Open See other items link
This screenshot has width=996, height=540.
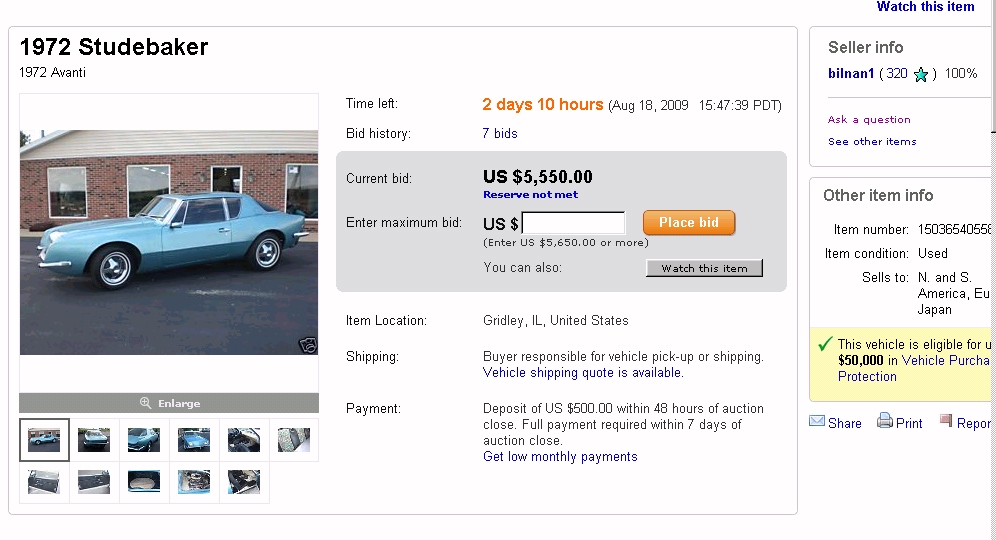(x=872, y=142)
